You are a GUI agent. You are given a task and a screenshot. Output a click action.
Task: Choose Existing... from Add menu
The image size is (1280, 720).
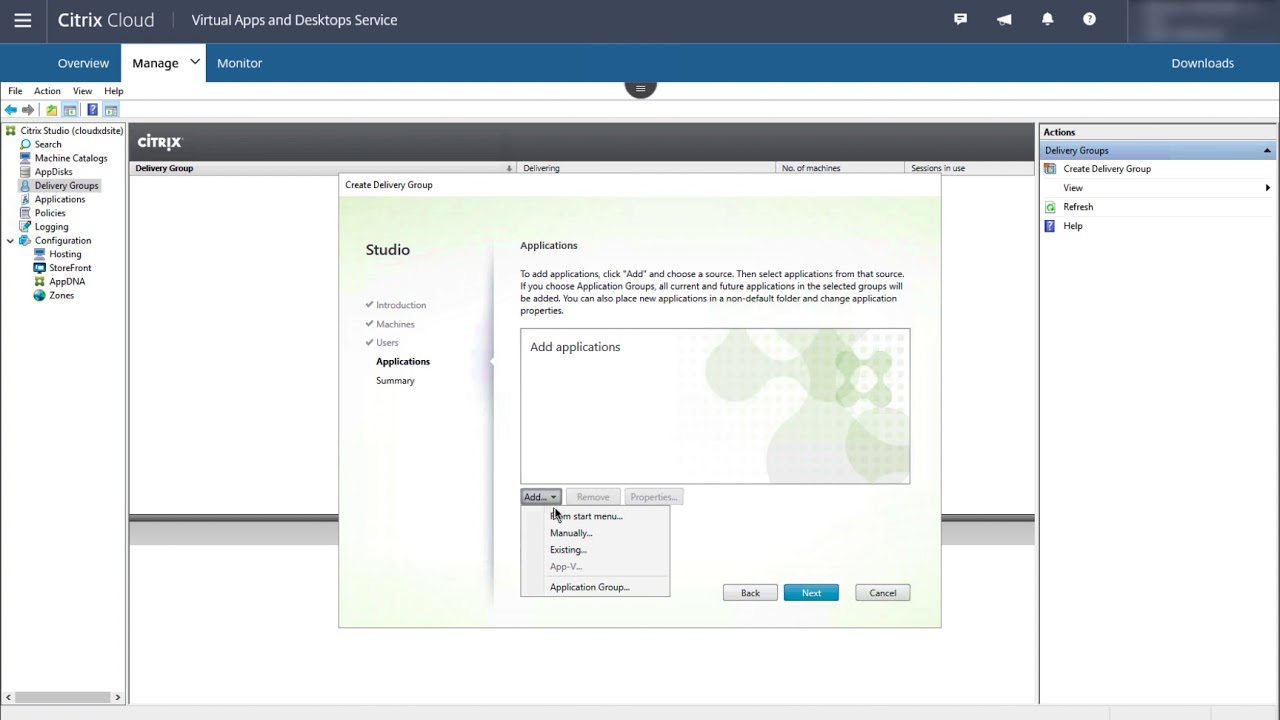pyautogui.click(x=595, y=550)
